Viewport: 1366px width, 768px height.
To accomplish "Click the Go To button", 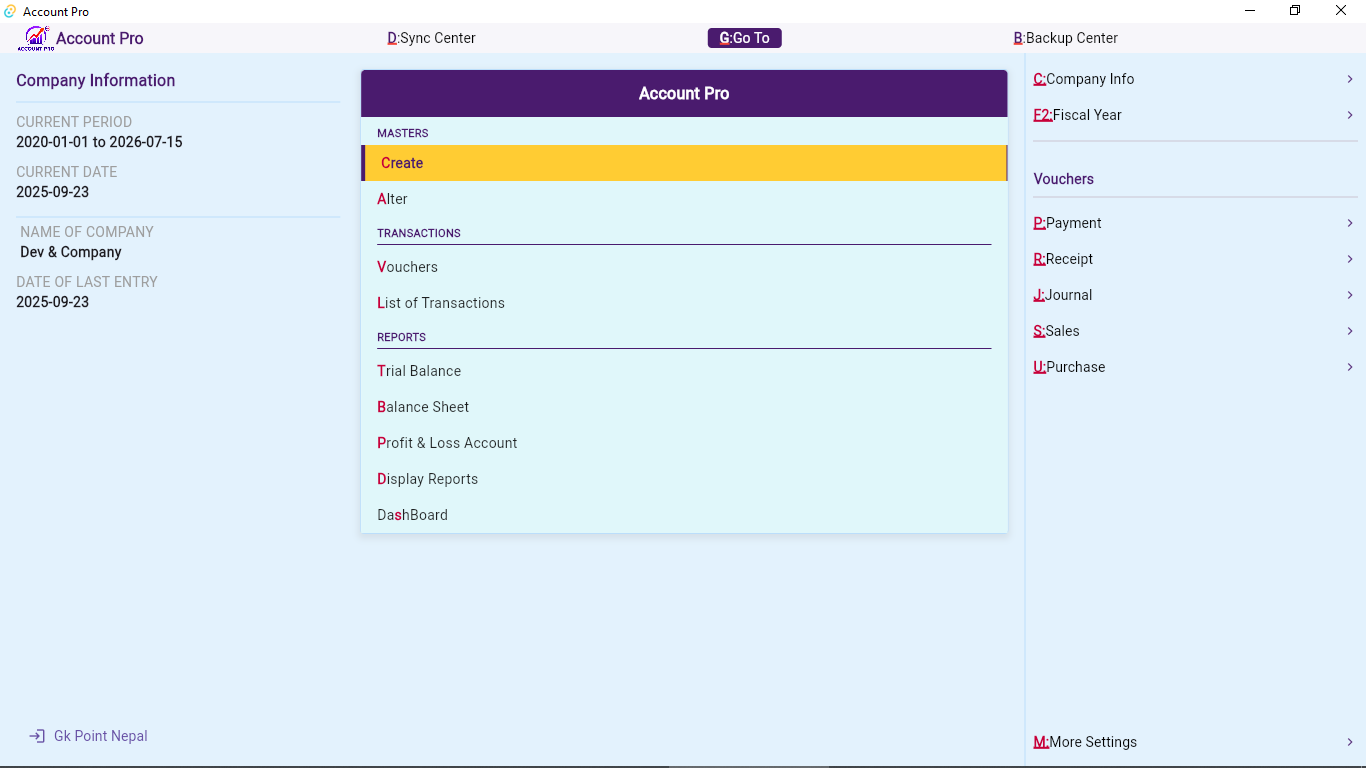I will tap(745, 38).
